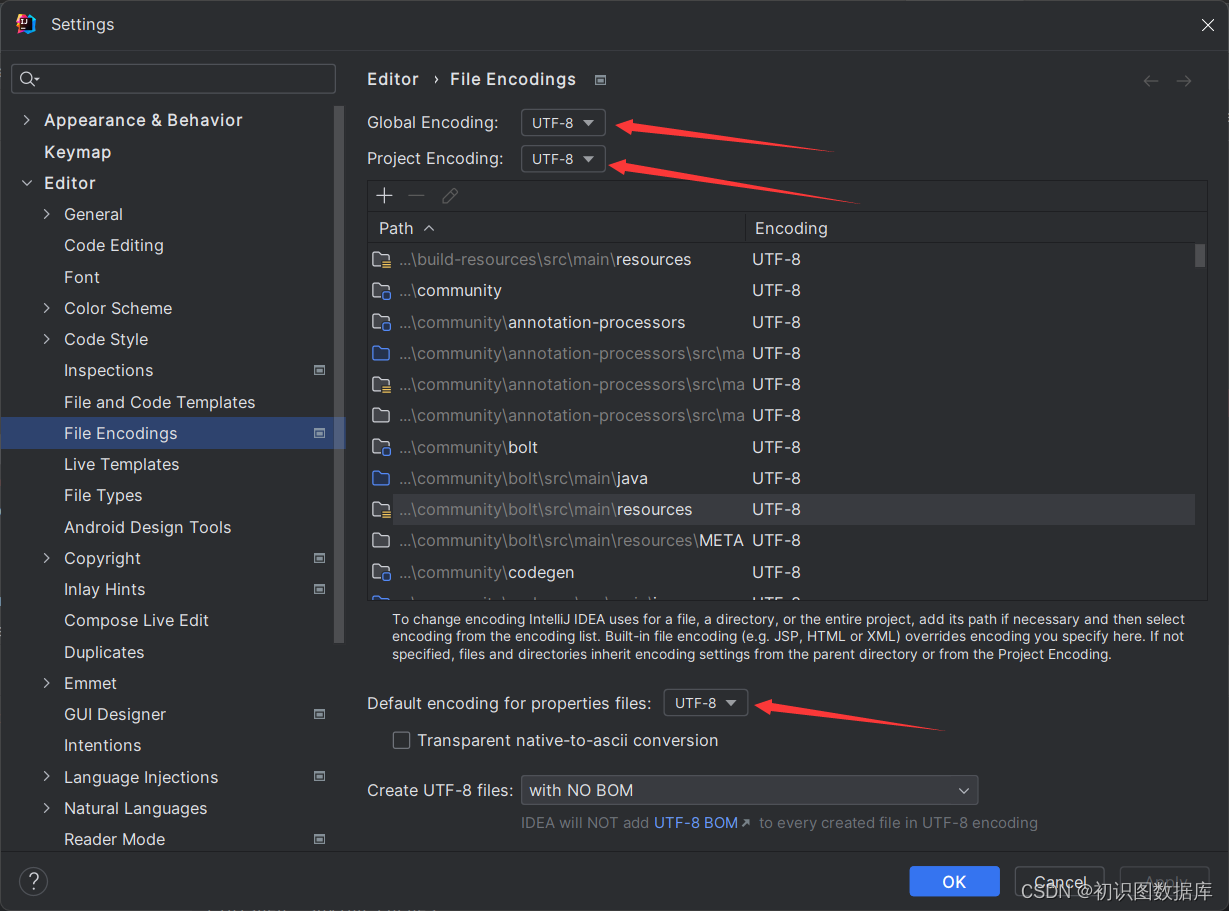Click the Cancel button
Image resolution: width=1229 pixels, height=911 pixels.
point(1059,881)
